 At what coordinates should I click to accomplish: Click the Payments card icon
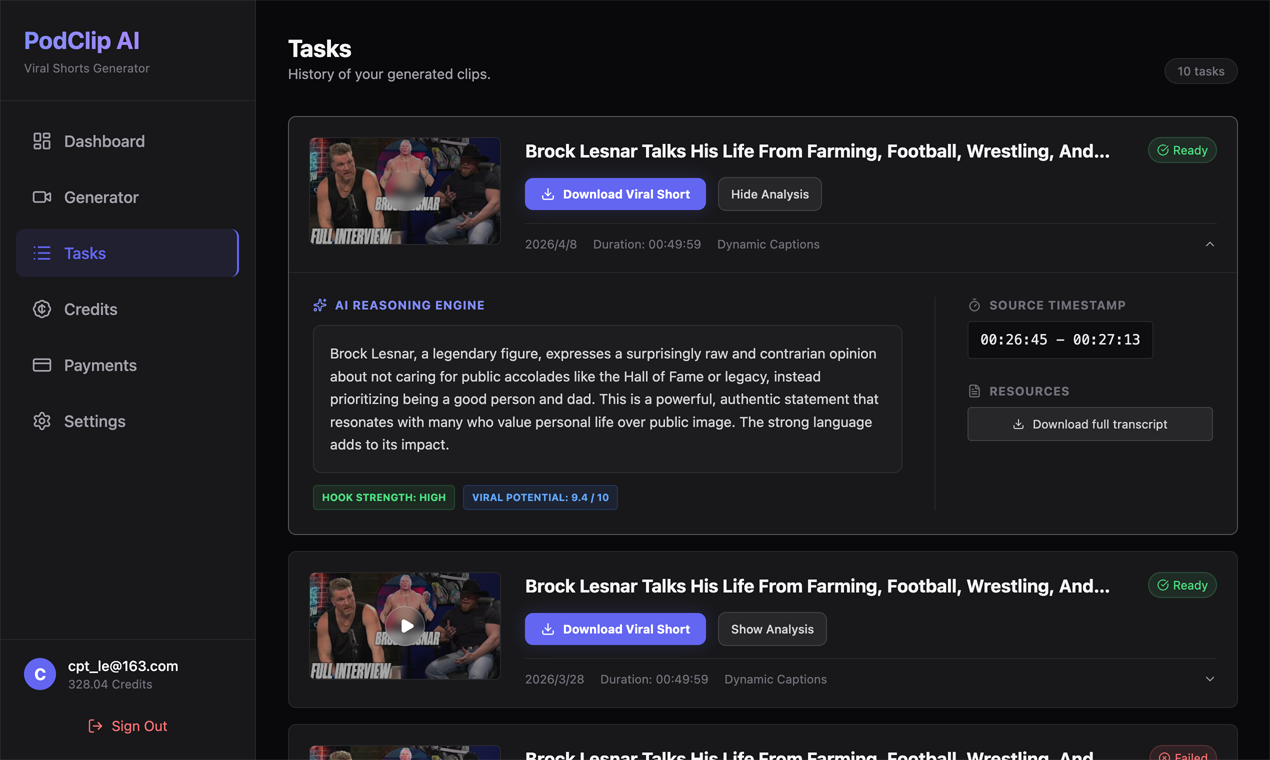coord(42,365)
